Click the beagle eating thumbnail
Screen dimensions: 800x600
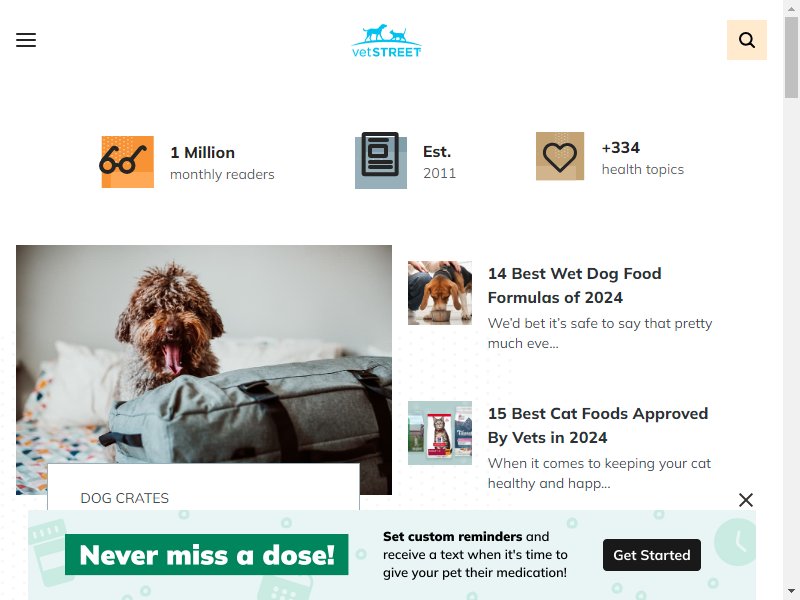pos(440,293)
